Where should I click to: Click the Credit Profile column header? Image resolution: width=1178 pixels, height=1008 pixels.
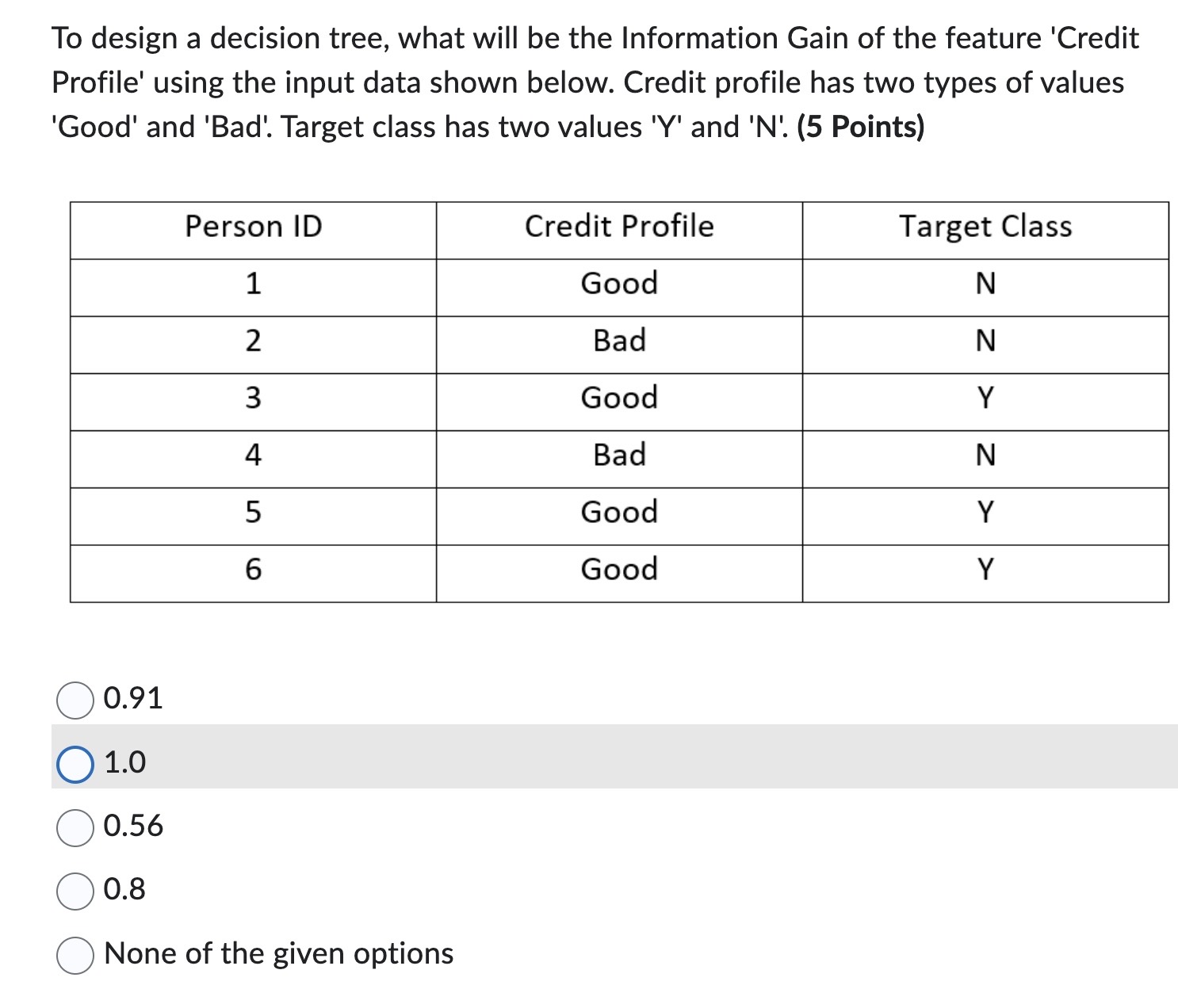pyautogui.click(x=619, y=227)
